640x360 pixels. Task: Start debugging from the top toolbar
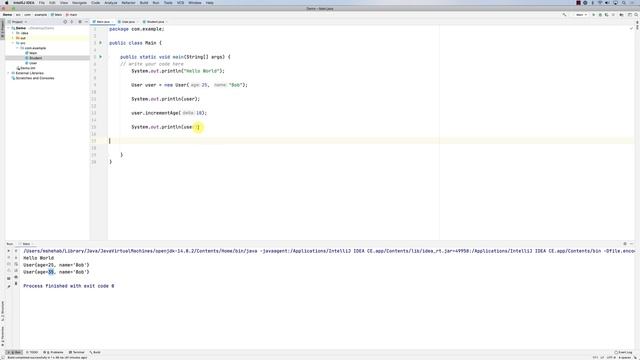pos(600,15)
